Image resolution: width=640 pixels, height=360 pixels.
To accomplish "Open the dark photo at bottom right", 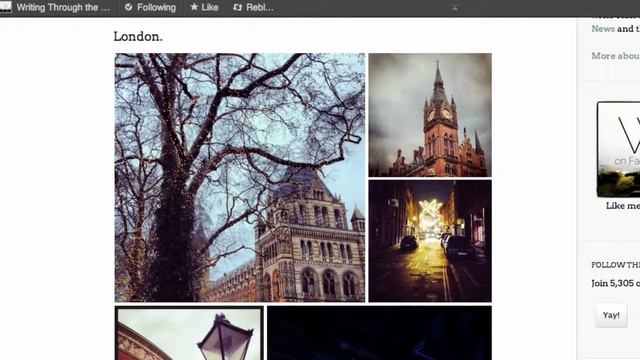I will (380, 333).
